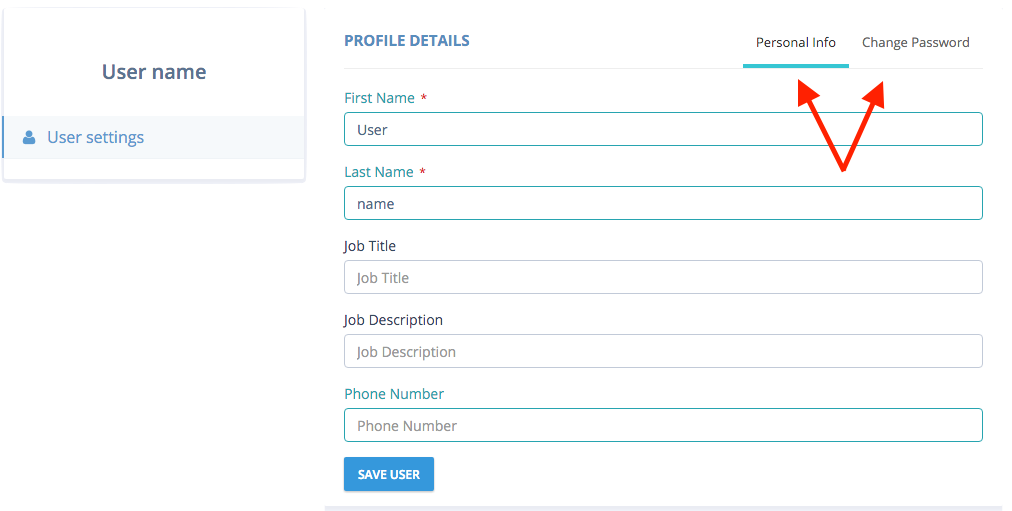Click into the Phone Number input field
Image resolution: width=1012 pixels, height=511 pixels.
coord(663,425)
